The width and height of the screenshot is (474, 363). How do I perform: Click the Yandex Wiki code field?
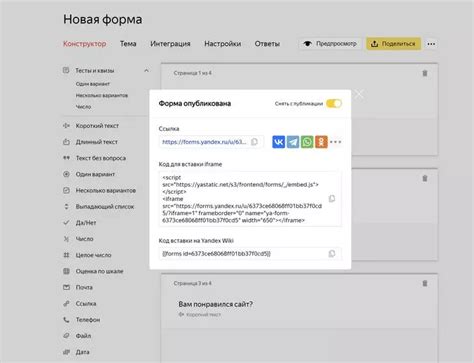tap(250, 254)
